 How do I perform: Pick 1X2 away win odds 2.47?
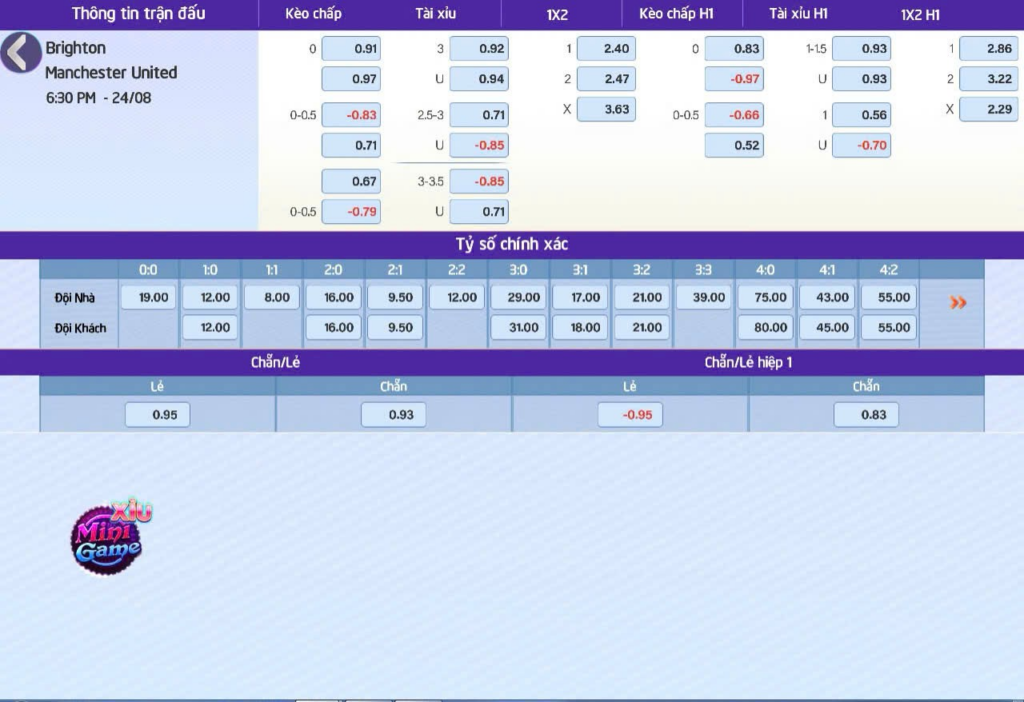[x=605, y=79]
